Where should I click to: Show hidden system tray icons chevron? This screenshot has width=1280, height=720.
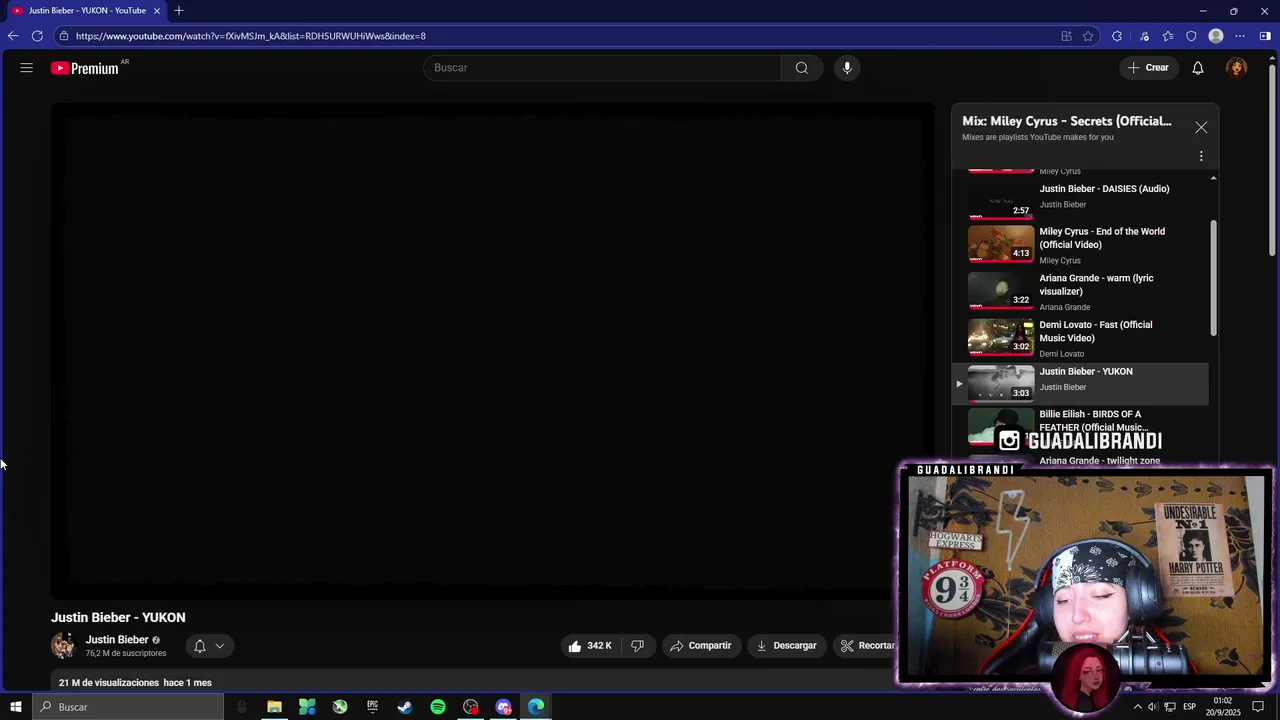click(x=1137, y=707)
